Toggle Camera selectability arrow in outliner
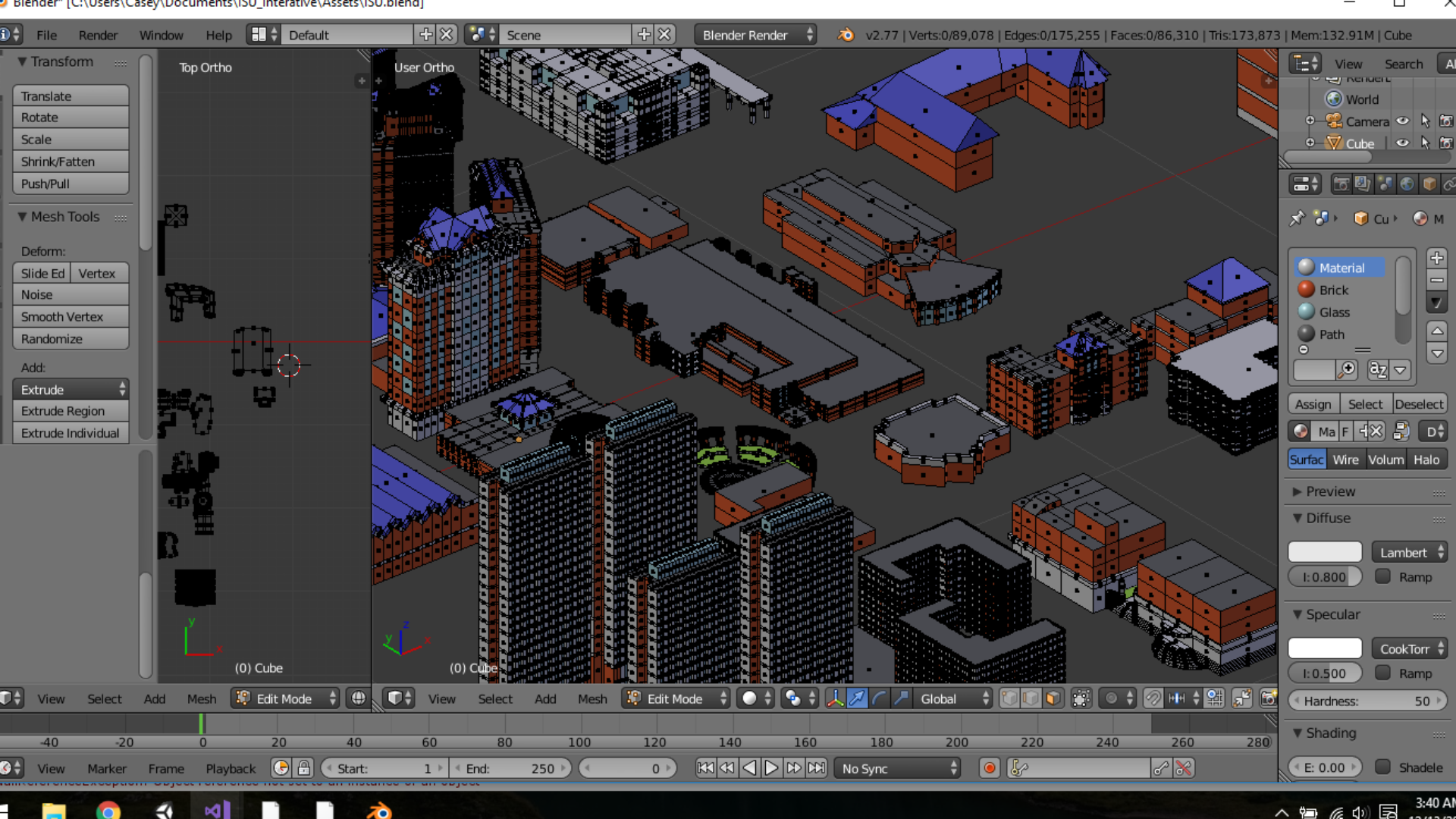This screenshot has width=1456, height=819. point(1425,121)
